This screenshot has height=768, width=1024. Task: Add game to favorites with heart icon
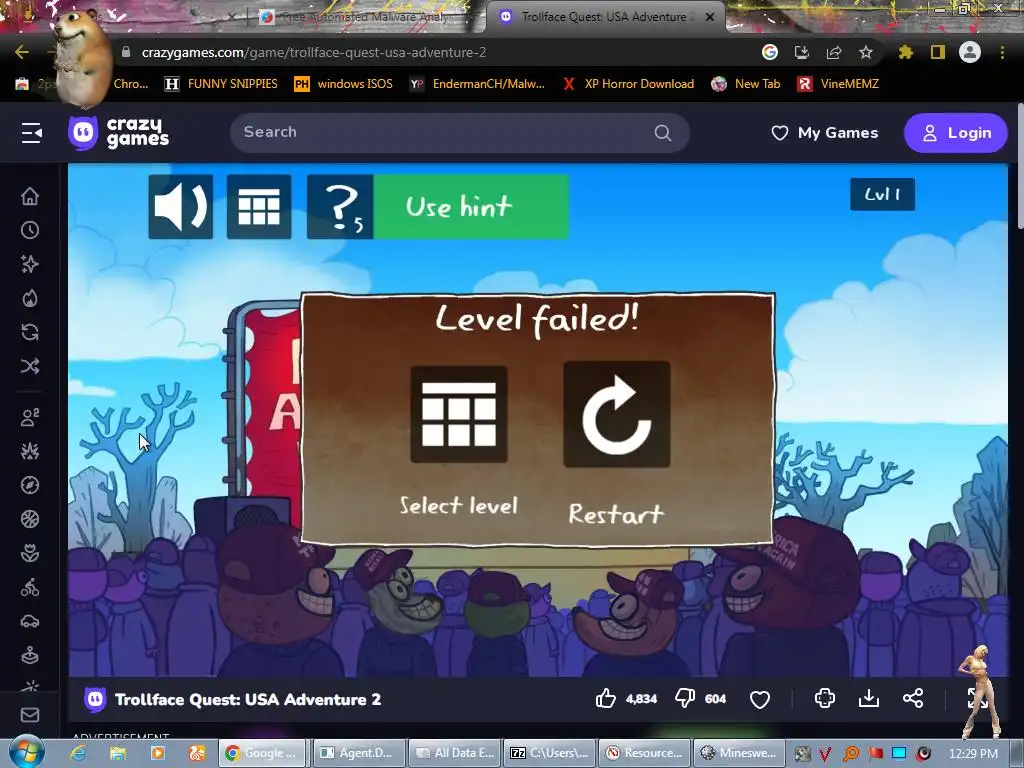tap(760, 699)
